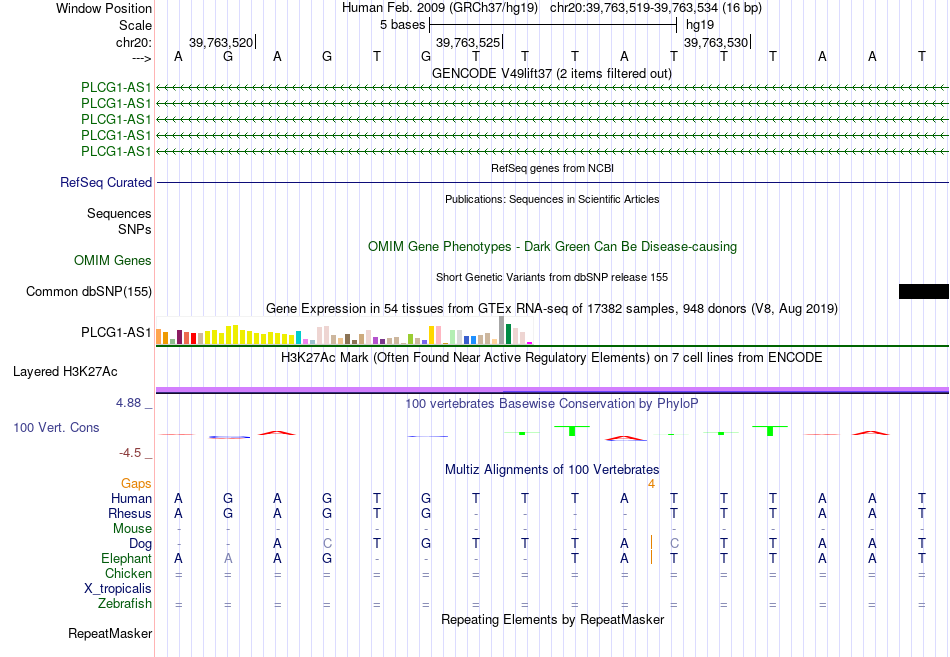Select the Rhesus alignment row label
Screen dimensions: 950x657
(x=130, y=513)
